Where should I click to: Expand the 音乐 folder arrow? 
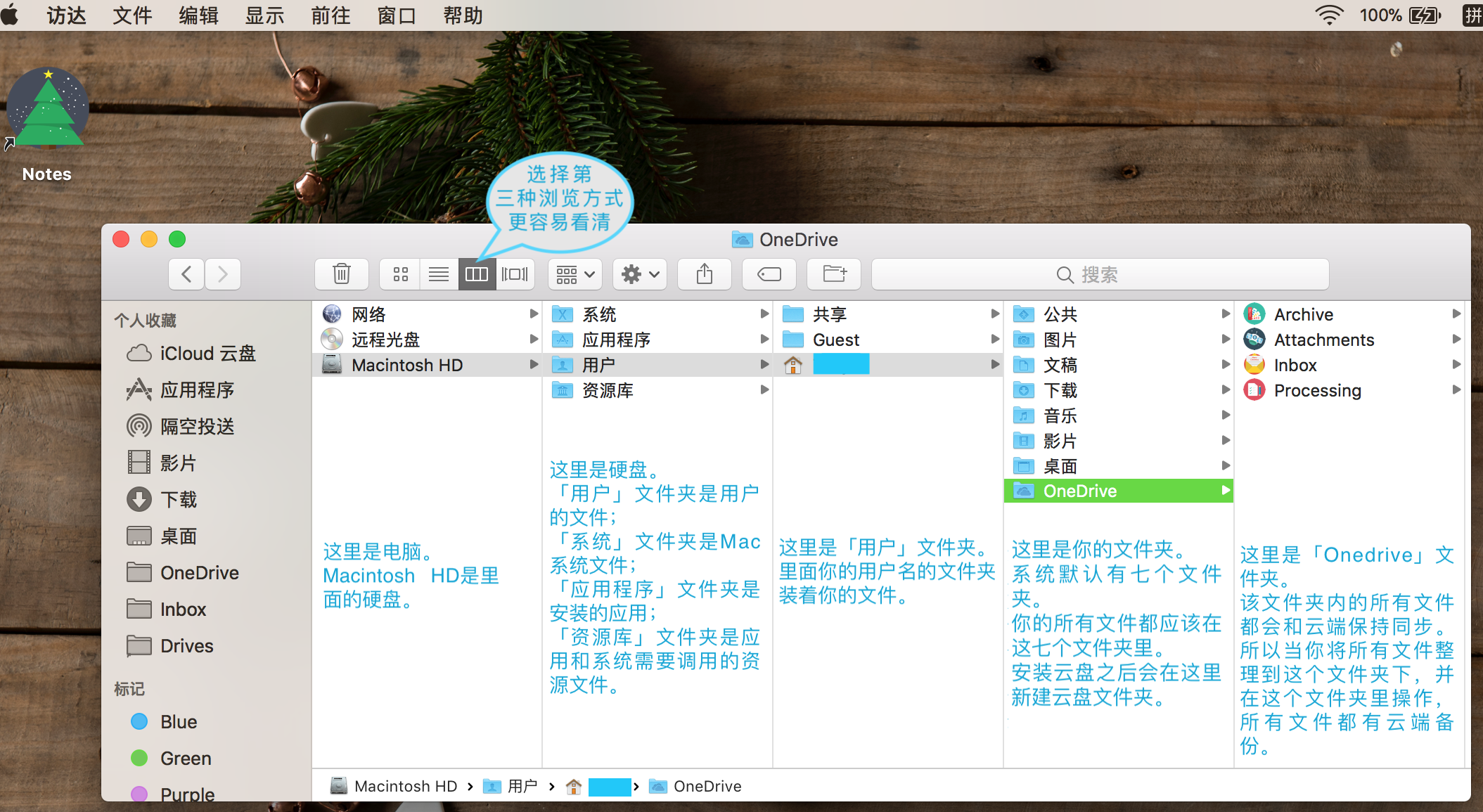(1226, 415)
